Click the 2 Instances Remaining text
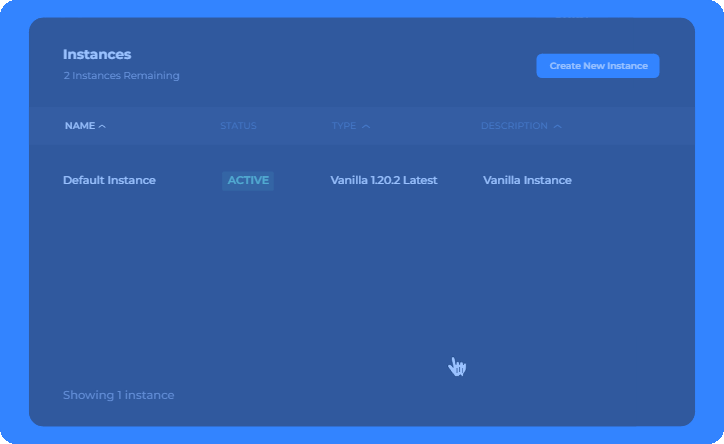Image resolution: width=724 pixels, height=444 pixels. (x=121, y=75)
